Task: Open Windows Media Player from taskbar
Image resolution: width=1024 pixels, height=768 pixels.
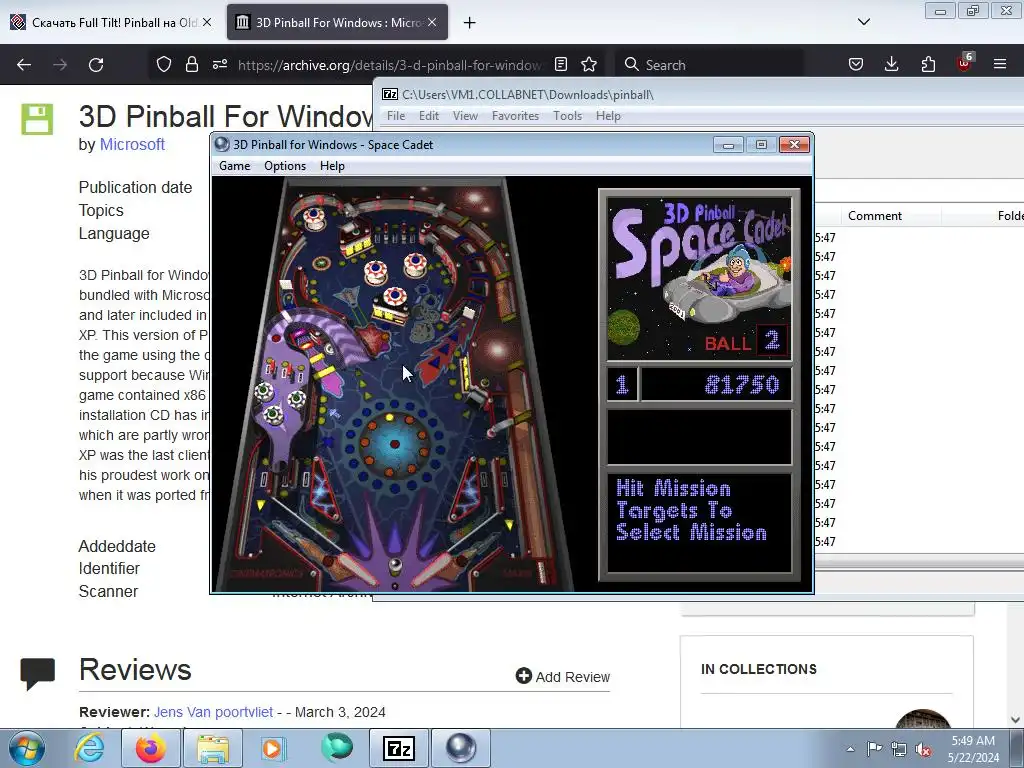Action: click(272, 748)
